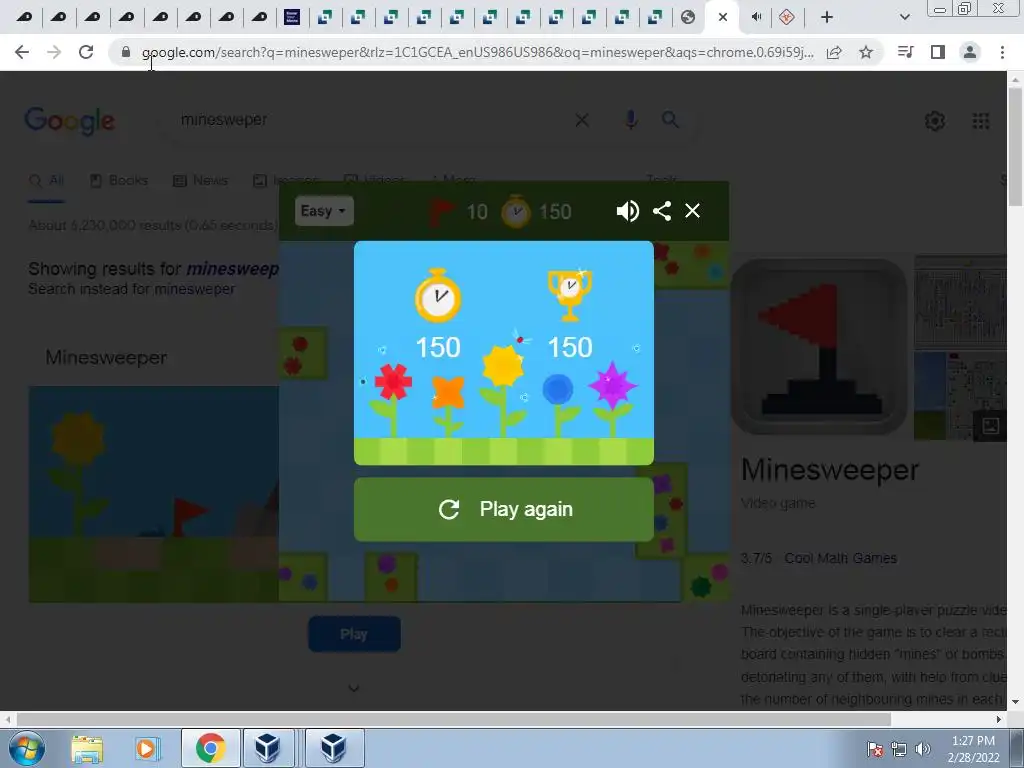This screenshot has width=1024, height=768.
Task: Start voice search with microphone
Action: click(631, 120)
